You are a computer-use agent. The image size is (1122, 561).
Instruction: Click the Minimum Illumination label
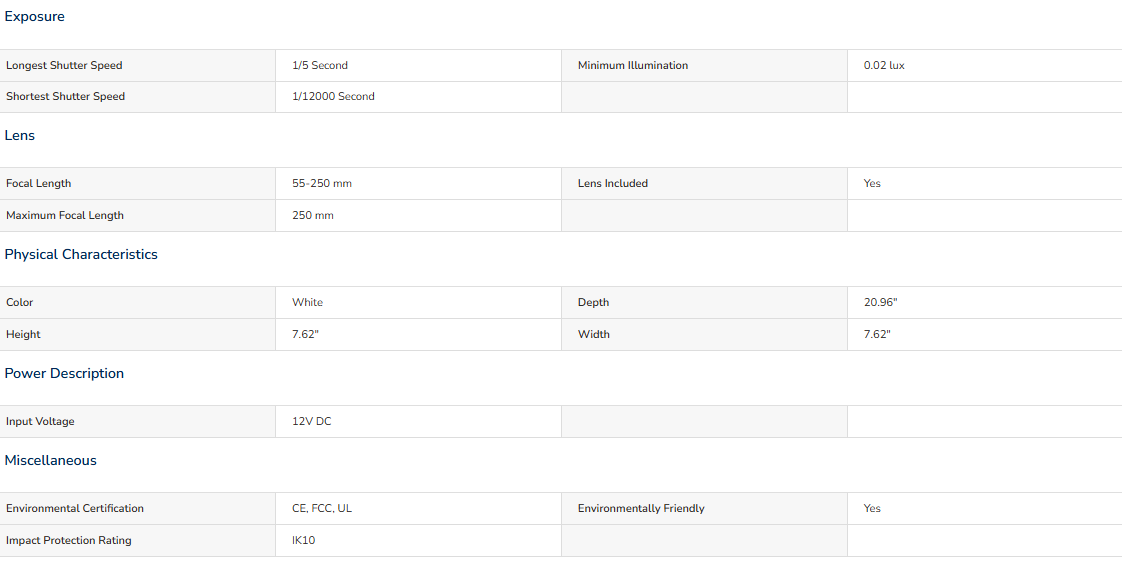(x=633, y=65)
